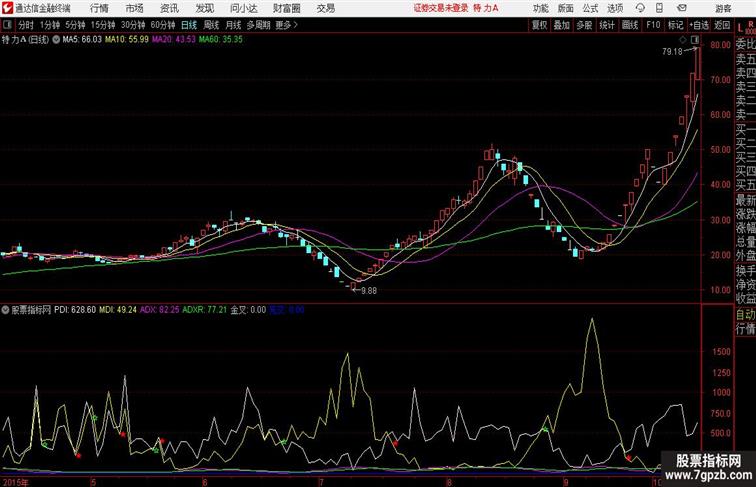Click the 证券交易未登录 login status text

click(441, 8)
